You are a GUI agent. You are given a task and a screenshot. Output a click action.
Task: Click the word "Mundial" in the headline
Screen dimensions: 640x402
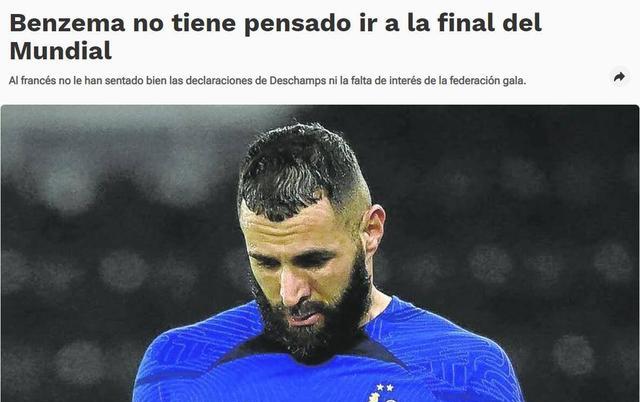pos(60,51)
